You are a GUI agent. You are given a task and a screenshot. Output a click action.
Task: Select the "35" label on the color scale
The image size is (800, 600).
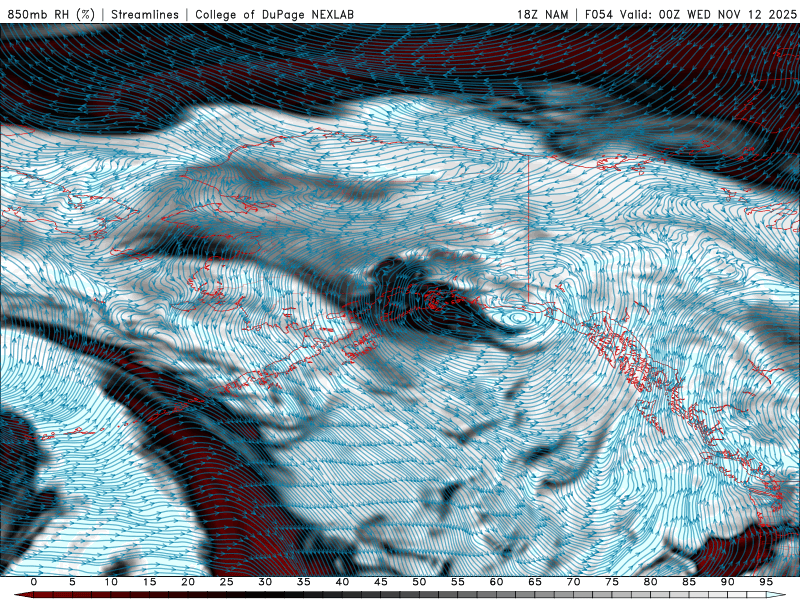point(304,582)
